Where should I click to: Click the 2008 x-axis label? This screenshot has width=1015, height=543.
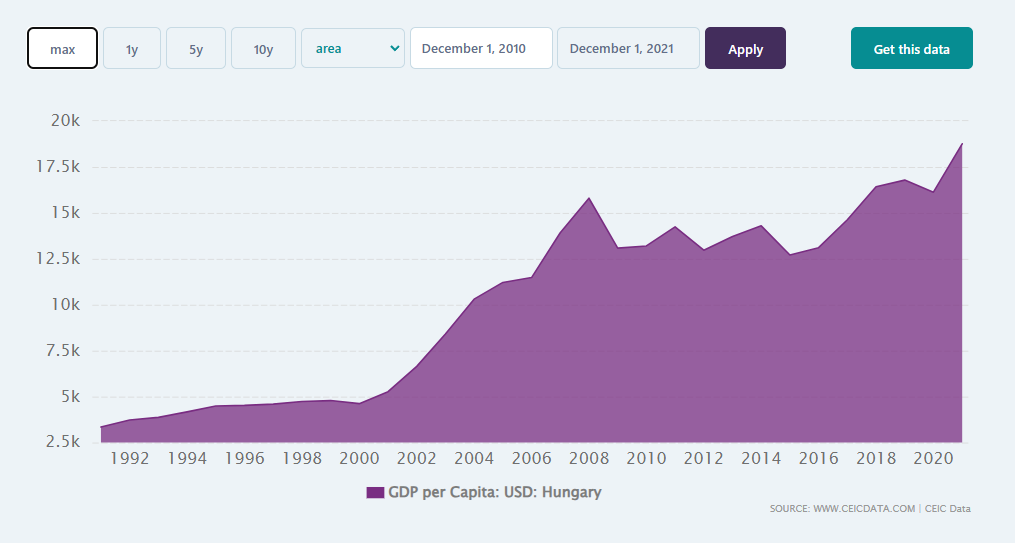(x=589, y=458)
